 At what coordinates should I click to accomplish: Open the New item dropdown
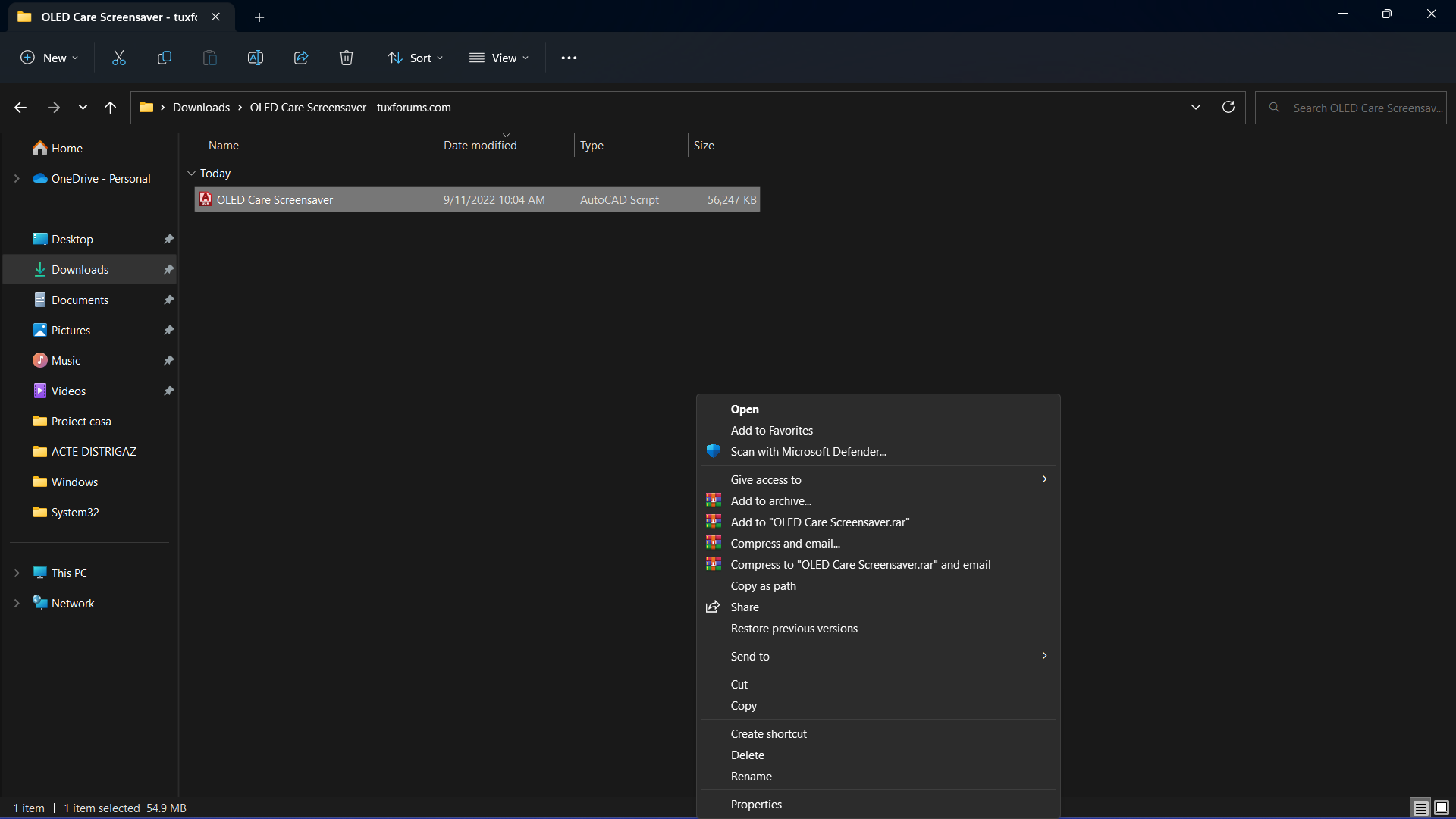pyautogui.click(x=49, y=58)
